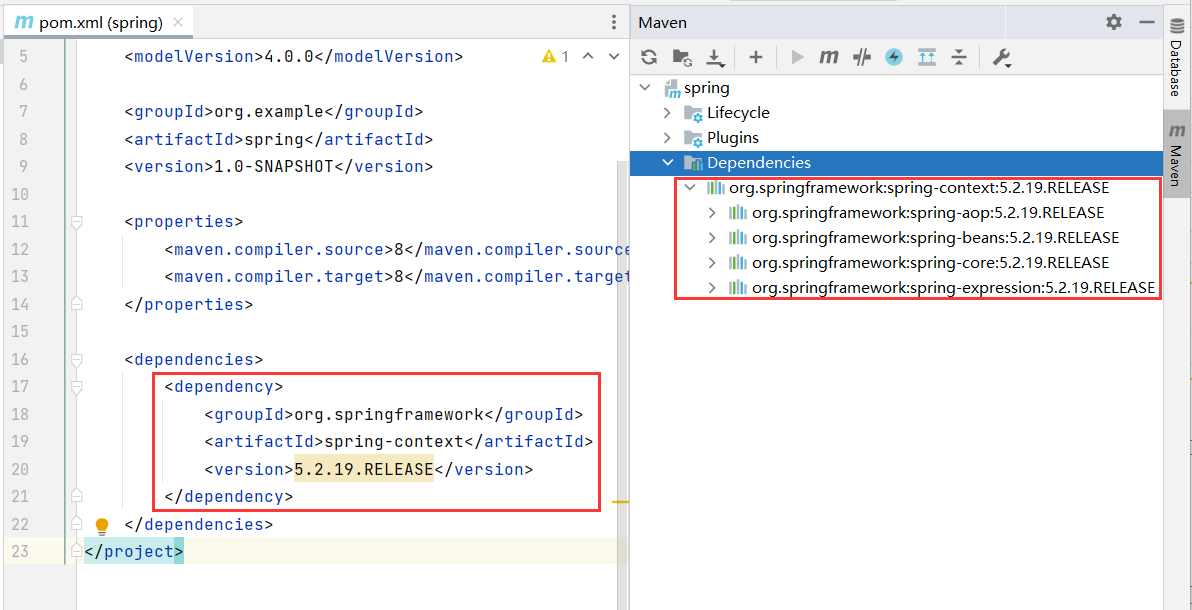The height and width of the screenshot is (610, 1192).
Task: Fold the dependencies block at line 16
Action: (x=76, y=359)
